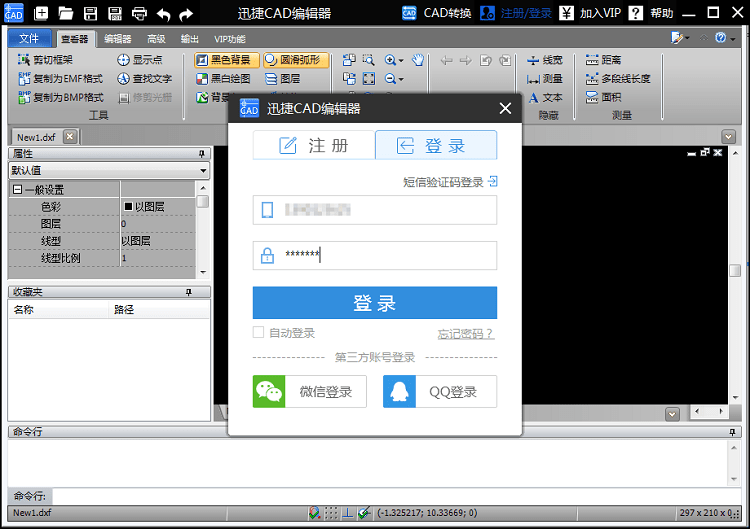Select the 距离 measurement tool
Image resolution: width=750 pixels, height=529 pixels.
[x=603, y=60]
